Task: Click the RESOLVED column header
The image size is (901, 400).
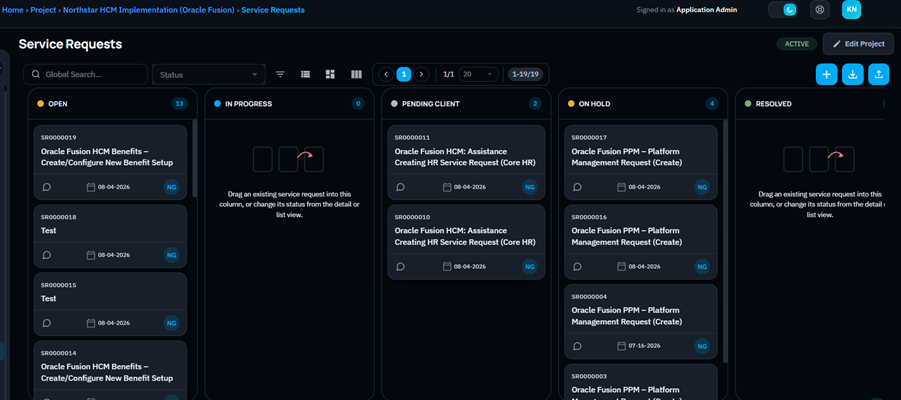Action: [x=810, y=104]
